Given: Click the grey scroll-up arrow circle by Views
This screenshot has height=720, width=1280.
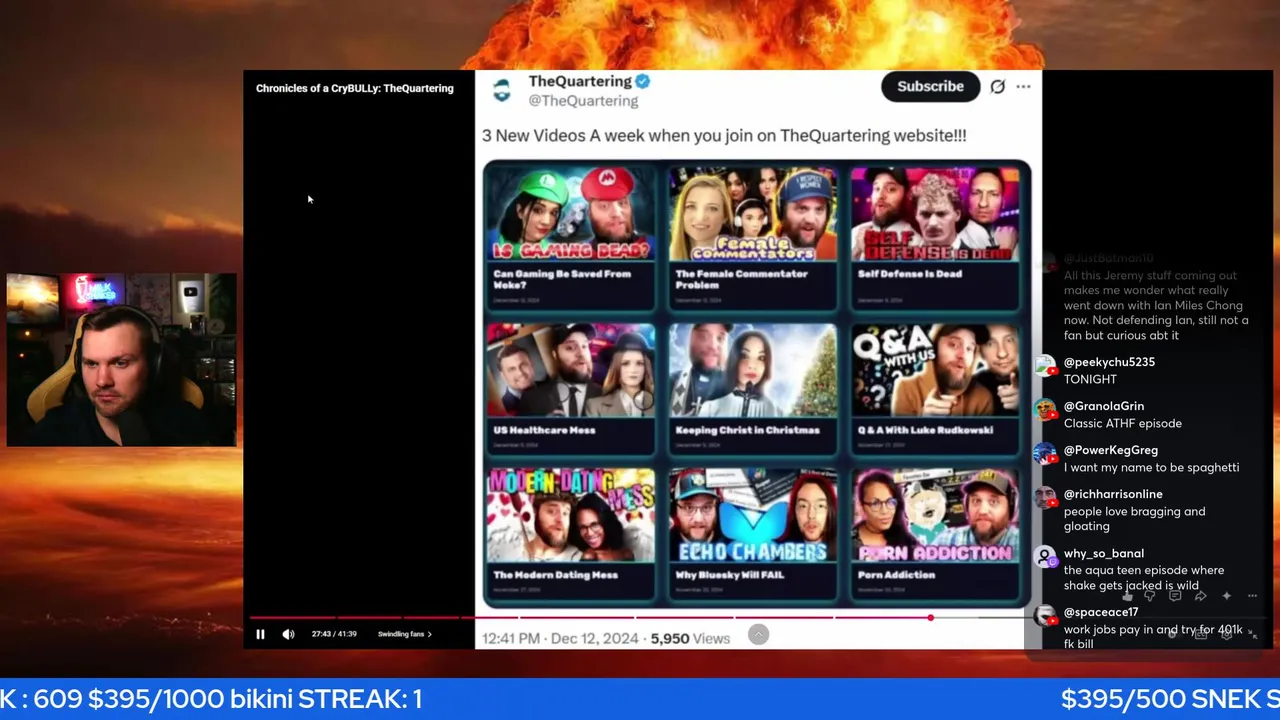Looking at the screenshot, I should click(x=759, y=634).
